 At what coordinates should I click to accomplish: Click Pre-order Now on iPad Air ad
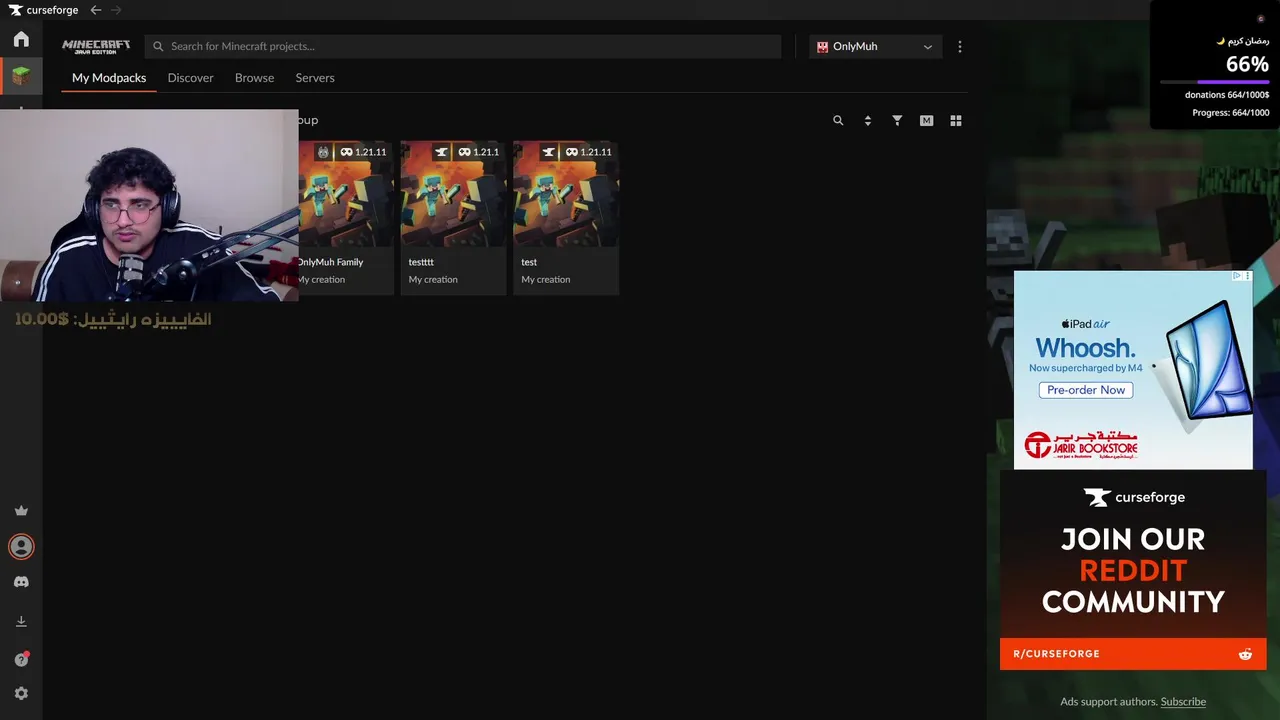pos(1086,390)
